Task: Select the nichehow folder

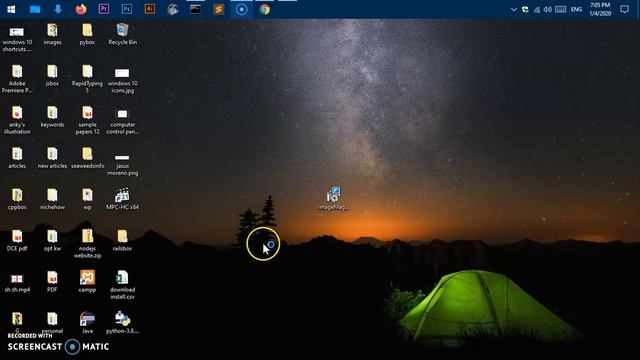Action: coord(52,200)
